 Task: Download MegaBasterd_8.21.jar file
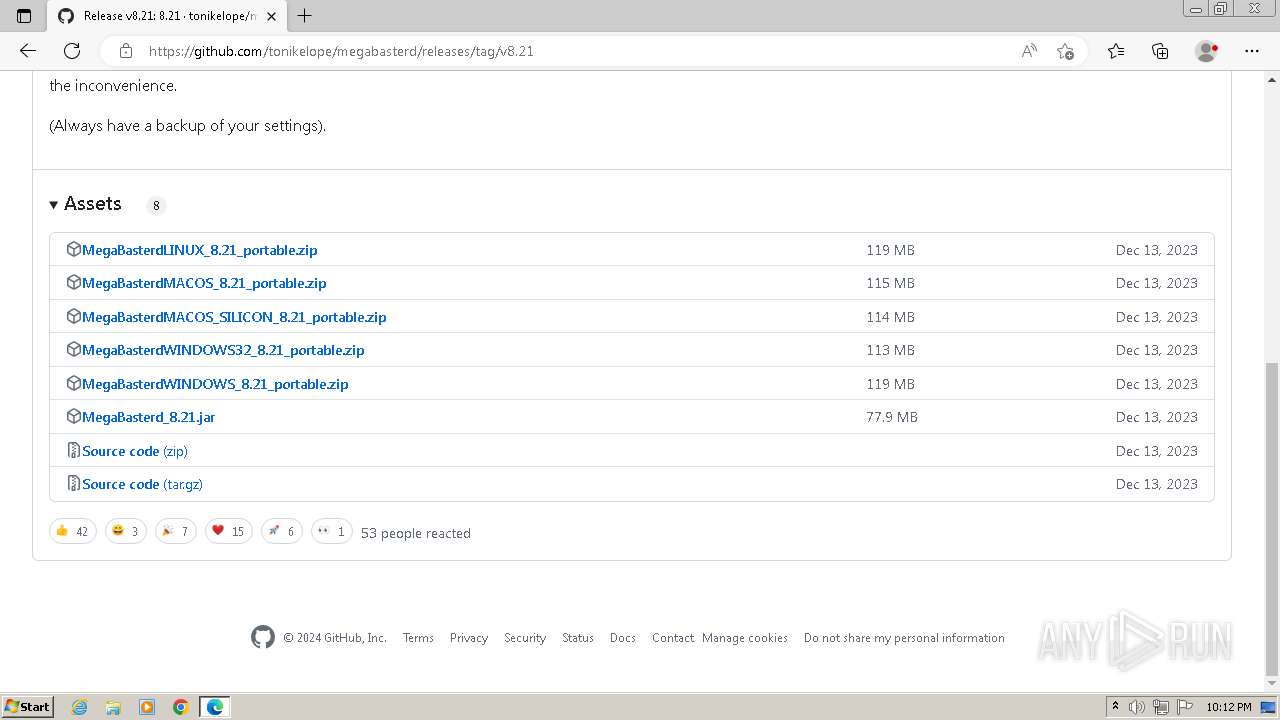pyautogui.click(x=148, y=417)
